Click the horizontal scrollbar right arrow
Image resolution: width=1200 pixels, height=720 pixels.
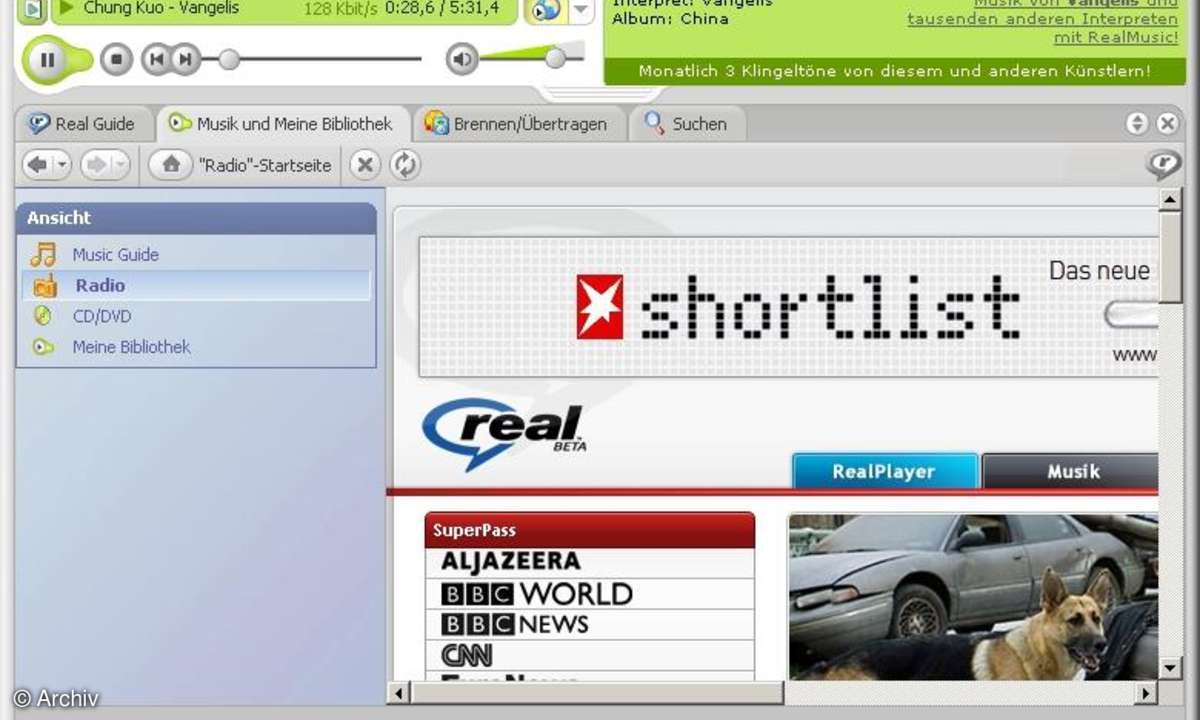click(1146, 692)
